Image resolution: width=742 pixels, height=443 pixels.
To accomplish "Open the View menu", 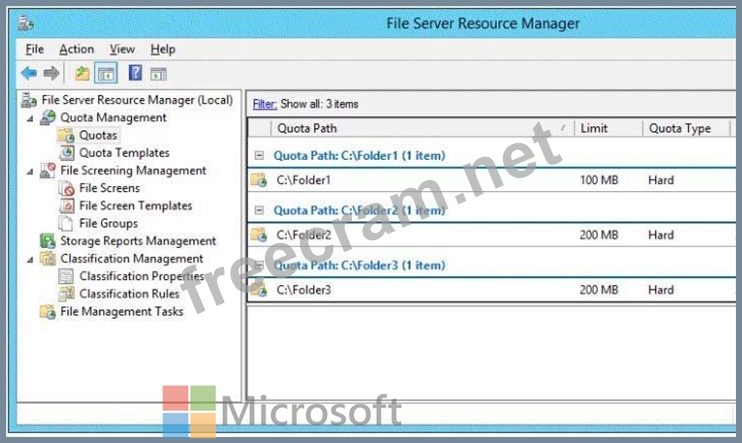I will 122,49.
